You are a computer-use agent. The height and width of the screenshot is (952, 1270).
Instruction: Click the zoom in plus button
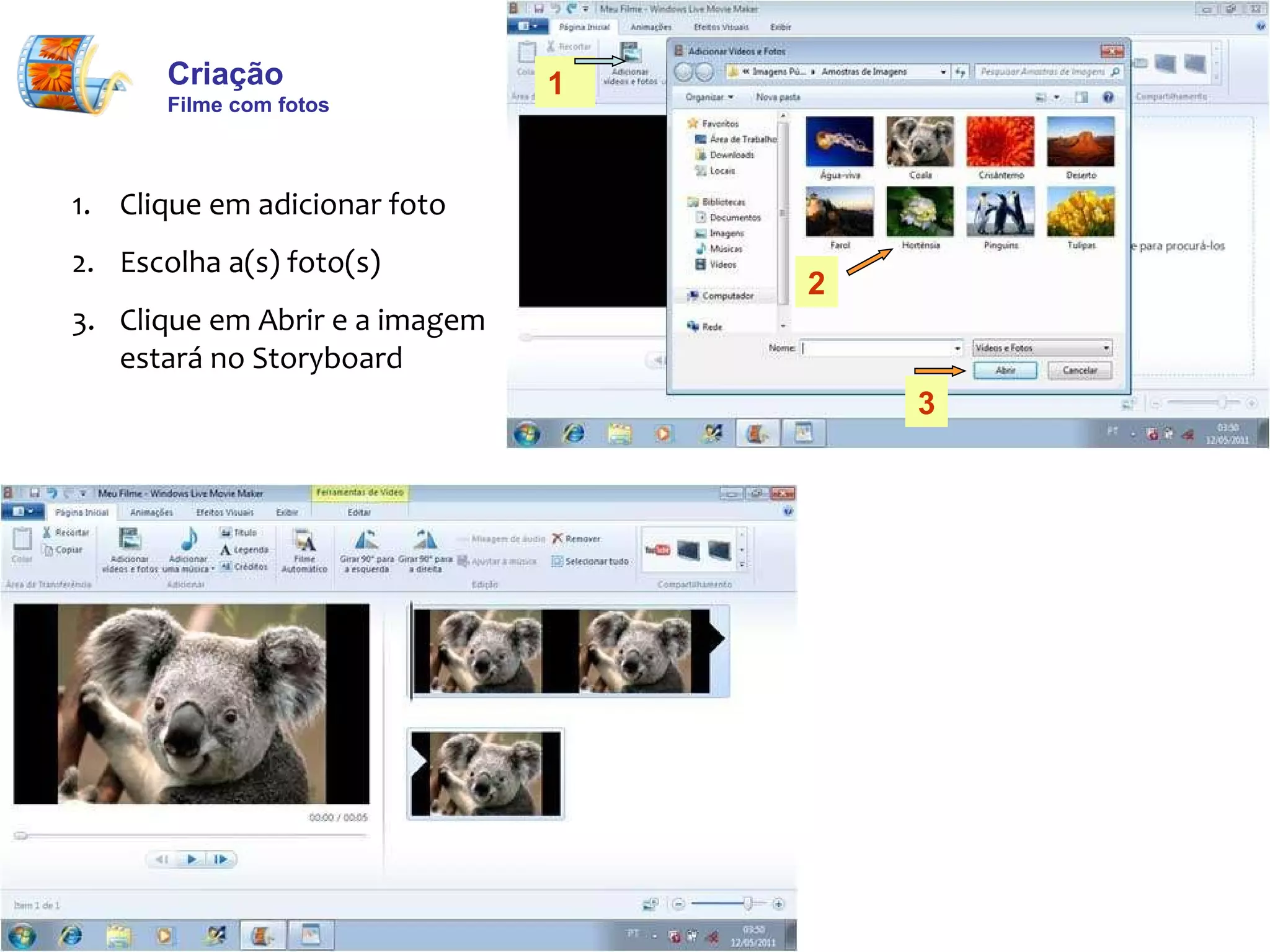(778, 904)
